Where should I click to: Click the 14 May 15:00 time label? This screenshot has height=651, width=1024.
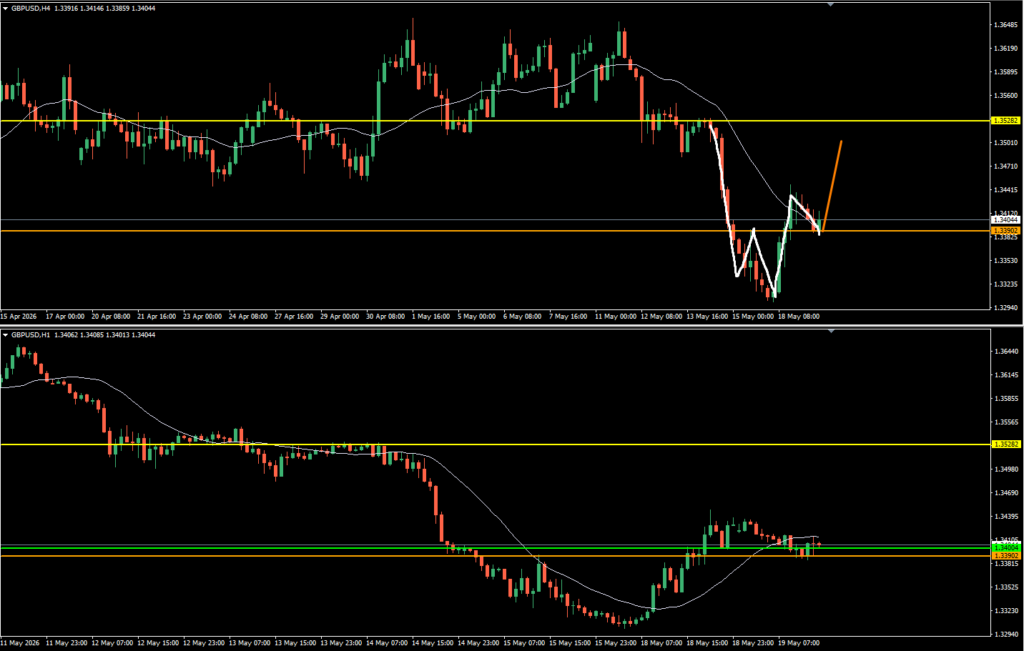[432, 643]
